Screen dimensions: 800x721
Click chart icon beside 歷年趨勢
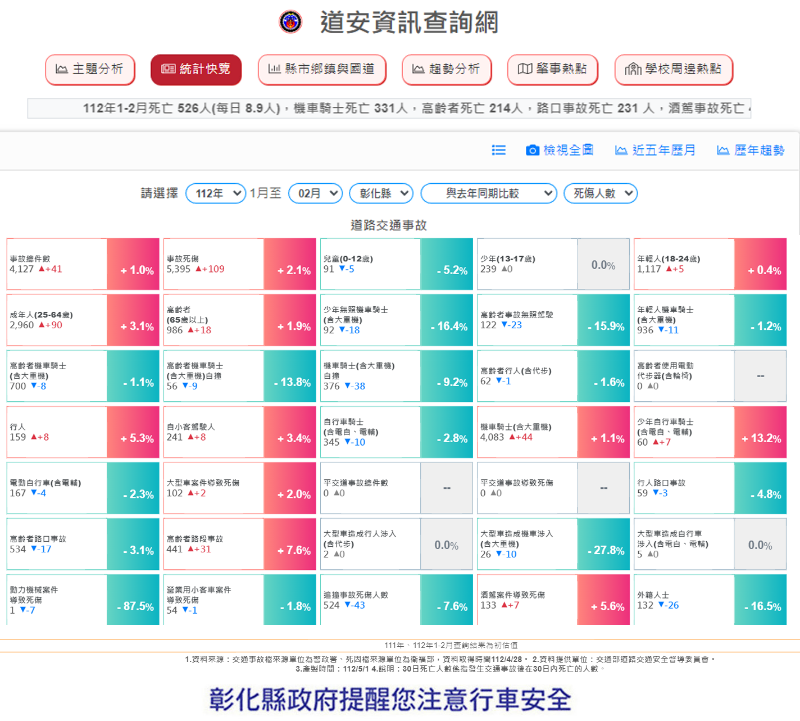click(720, 150)
